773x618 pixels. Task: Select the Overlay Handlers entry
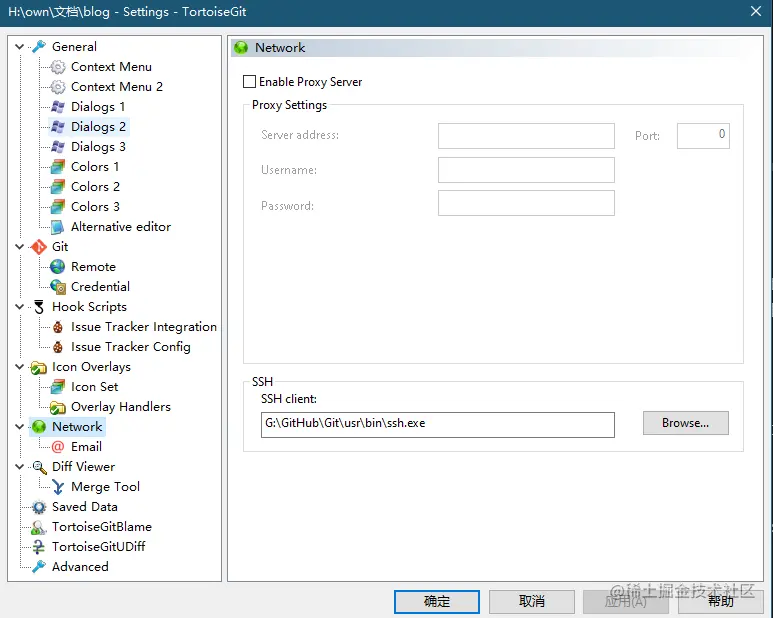coord(121,407)
